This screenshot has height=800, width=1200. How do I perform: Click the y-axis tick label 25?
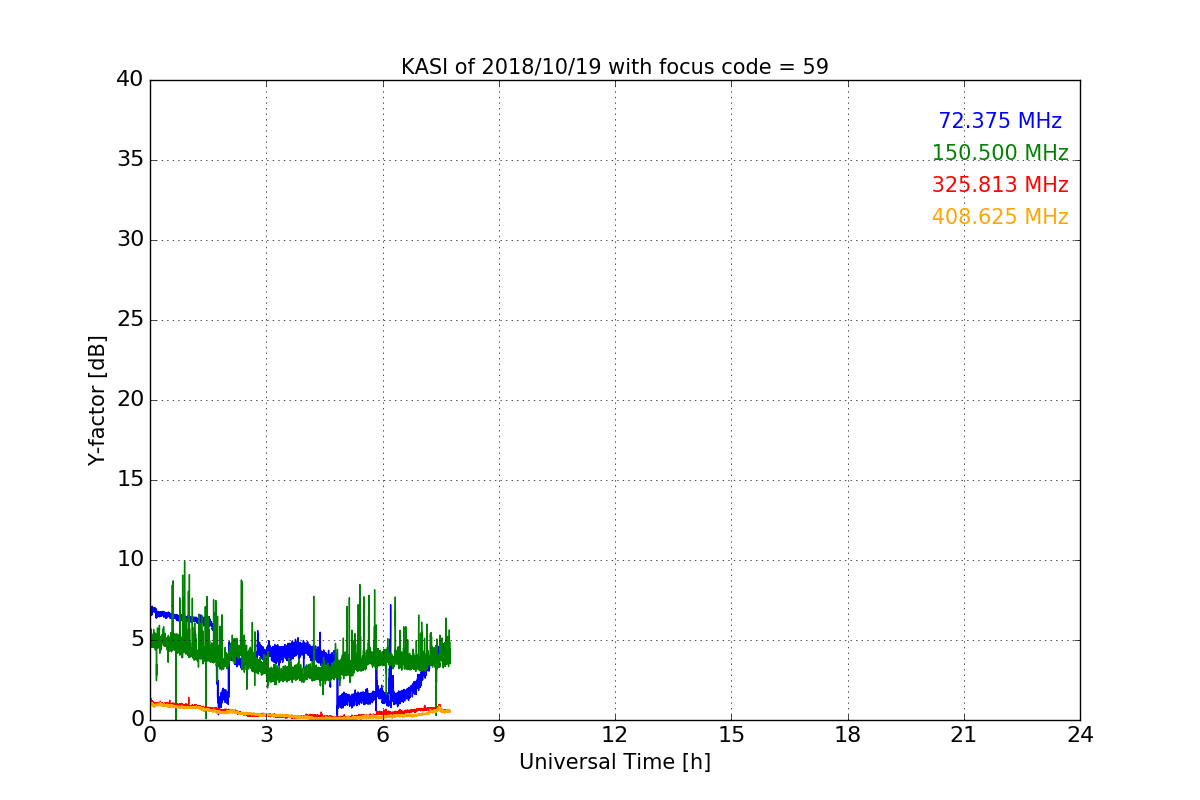coord(130,319)
